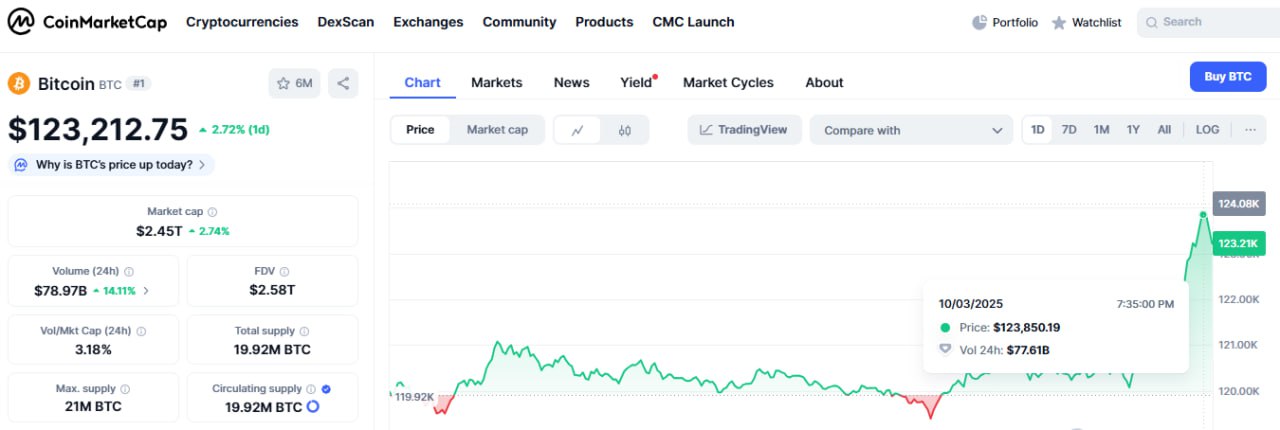
Task: Toggle LOG scale on chart
Action: (1207, 130)
